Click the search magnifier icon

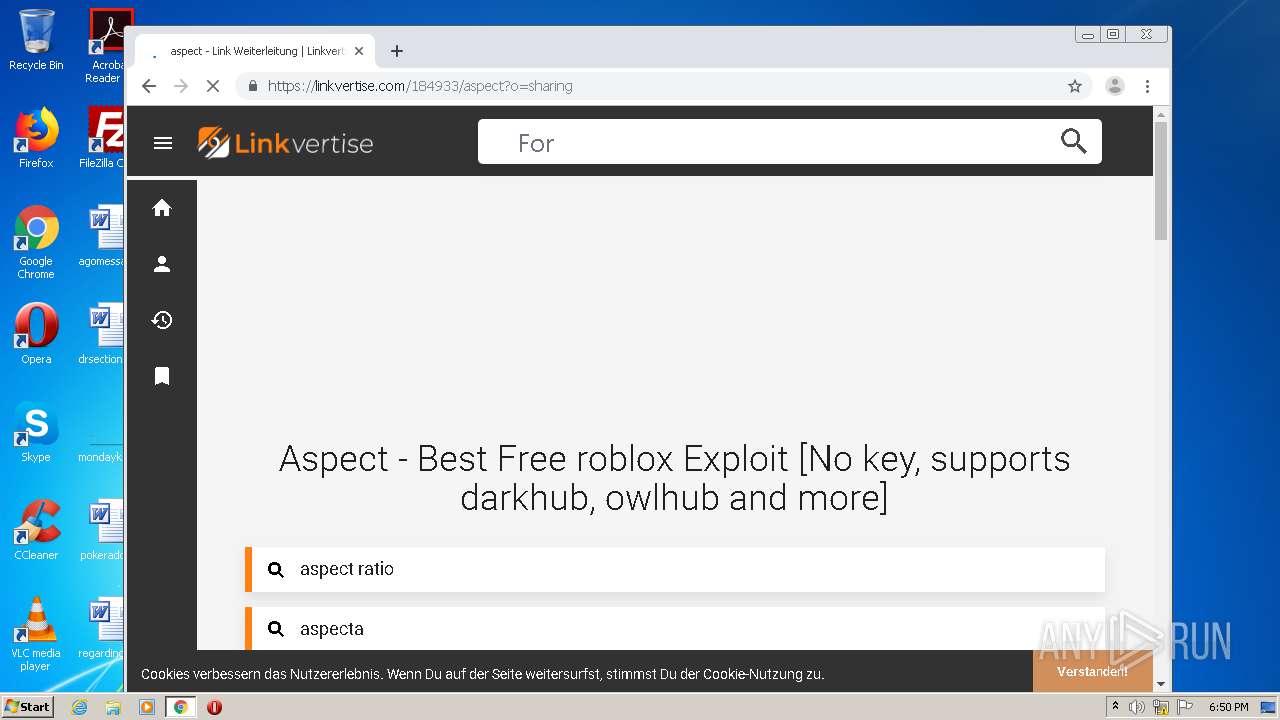point(1073,141)
